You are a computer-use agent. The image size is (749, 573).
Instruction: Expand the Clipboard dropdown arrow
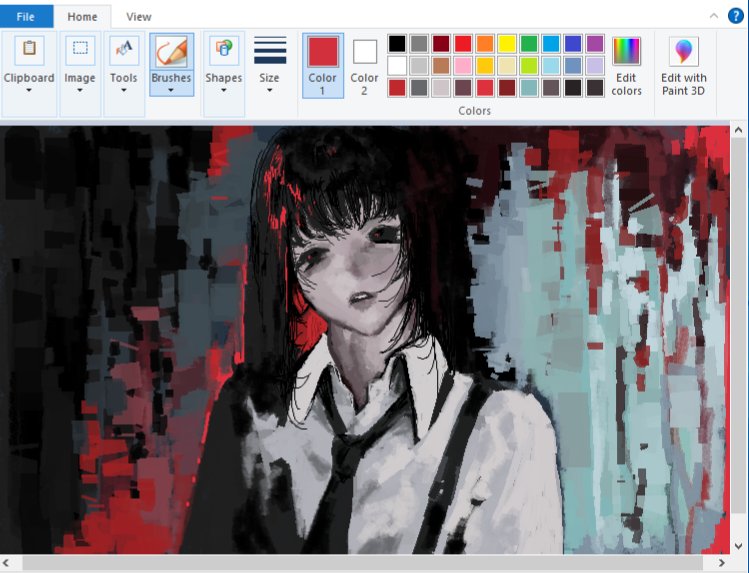pos(29,90)
